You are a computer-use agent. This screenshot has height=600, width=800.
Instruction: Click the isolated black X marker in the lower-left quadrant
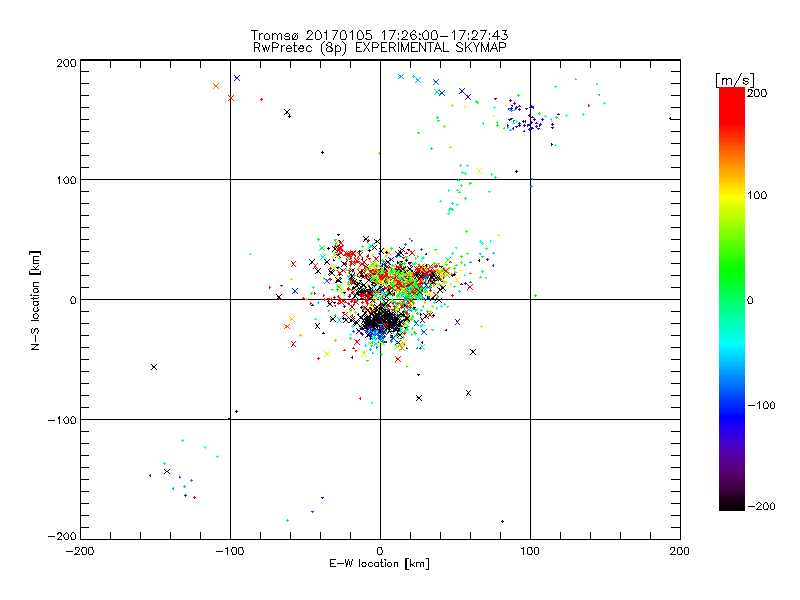pyautogui.click(x=154, y=367)
